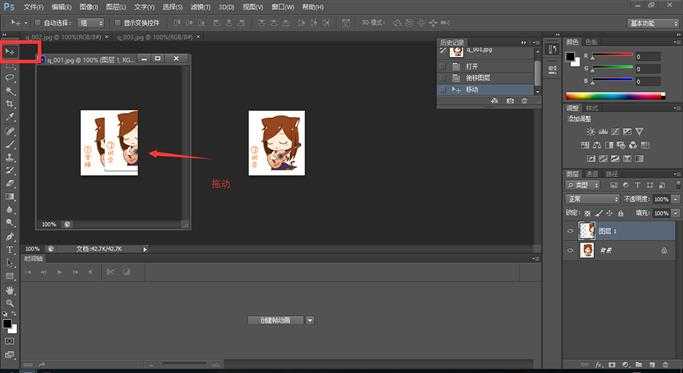Toggle Quick Mask mode icon

[10, 341]
